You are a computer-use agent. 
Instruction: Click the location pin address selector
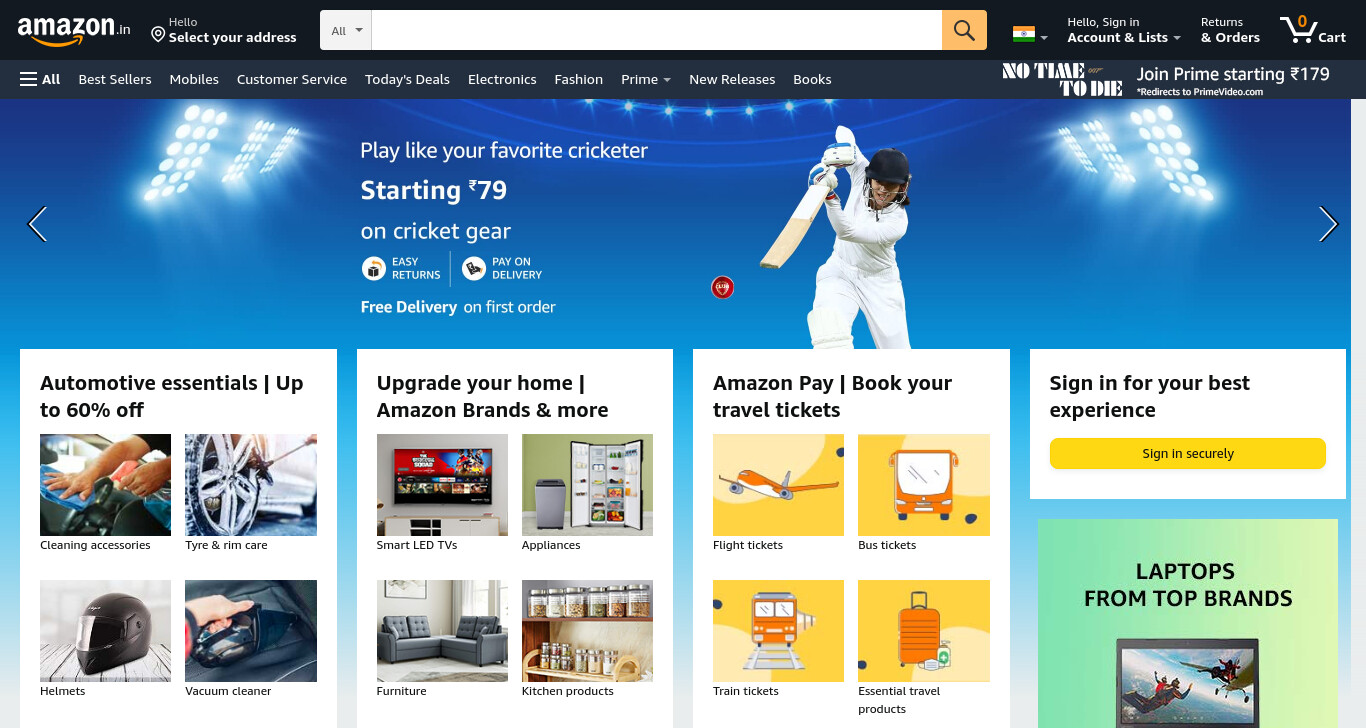point(224,30)
